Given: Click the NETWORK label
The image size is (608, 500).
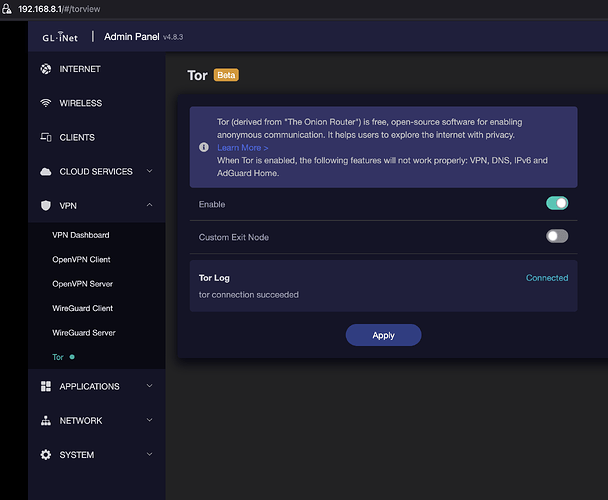Looking at the screenshot, I should click(81, 420).
